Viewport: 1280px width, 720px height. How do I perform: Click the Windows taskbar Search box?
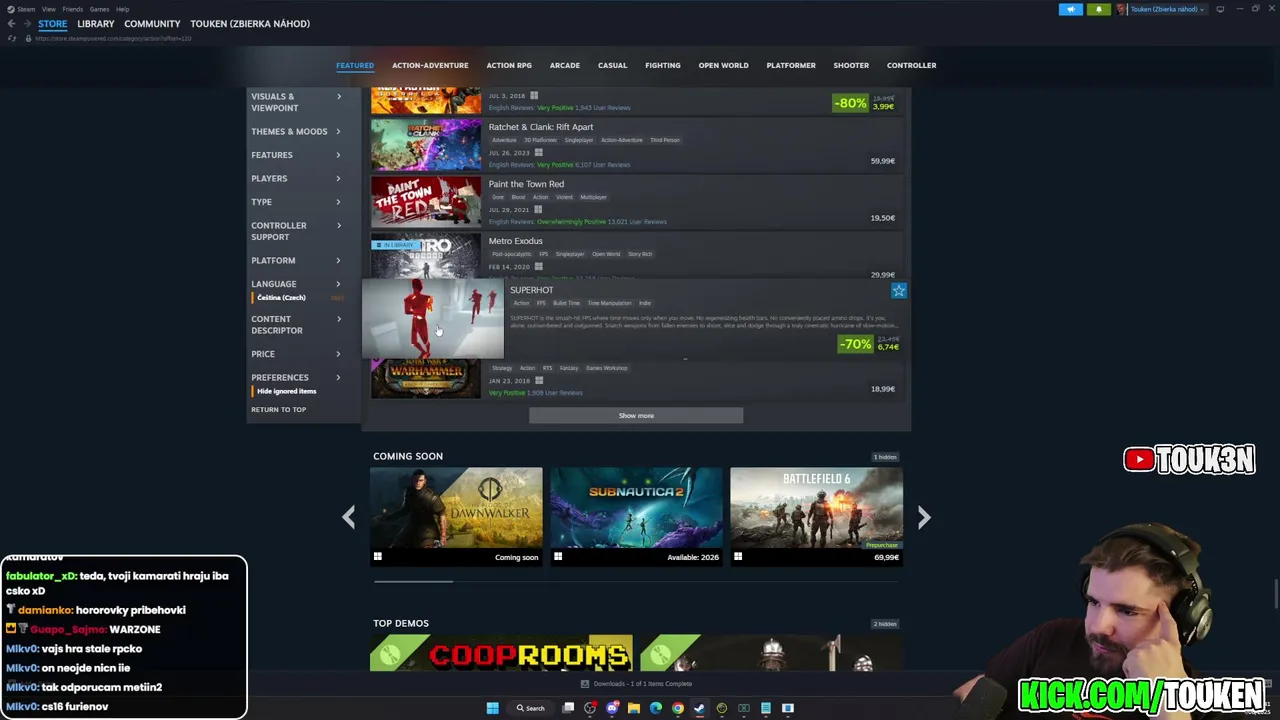(530, 708)
